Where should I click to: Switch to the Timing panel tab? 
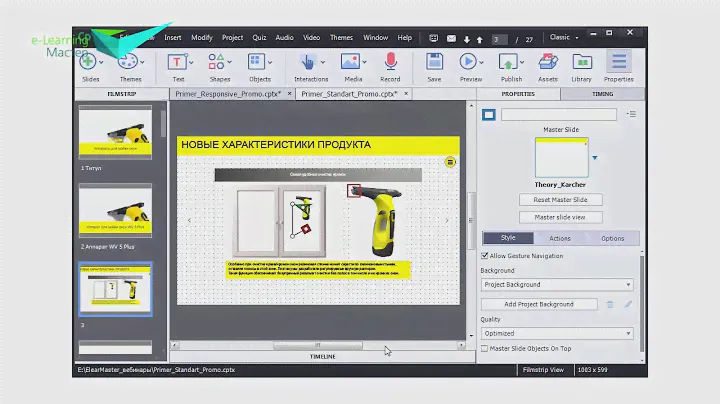point(603,93)
